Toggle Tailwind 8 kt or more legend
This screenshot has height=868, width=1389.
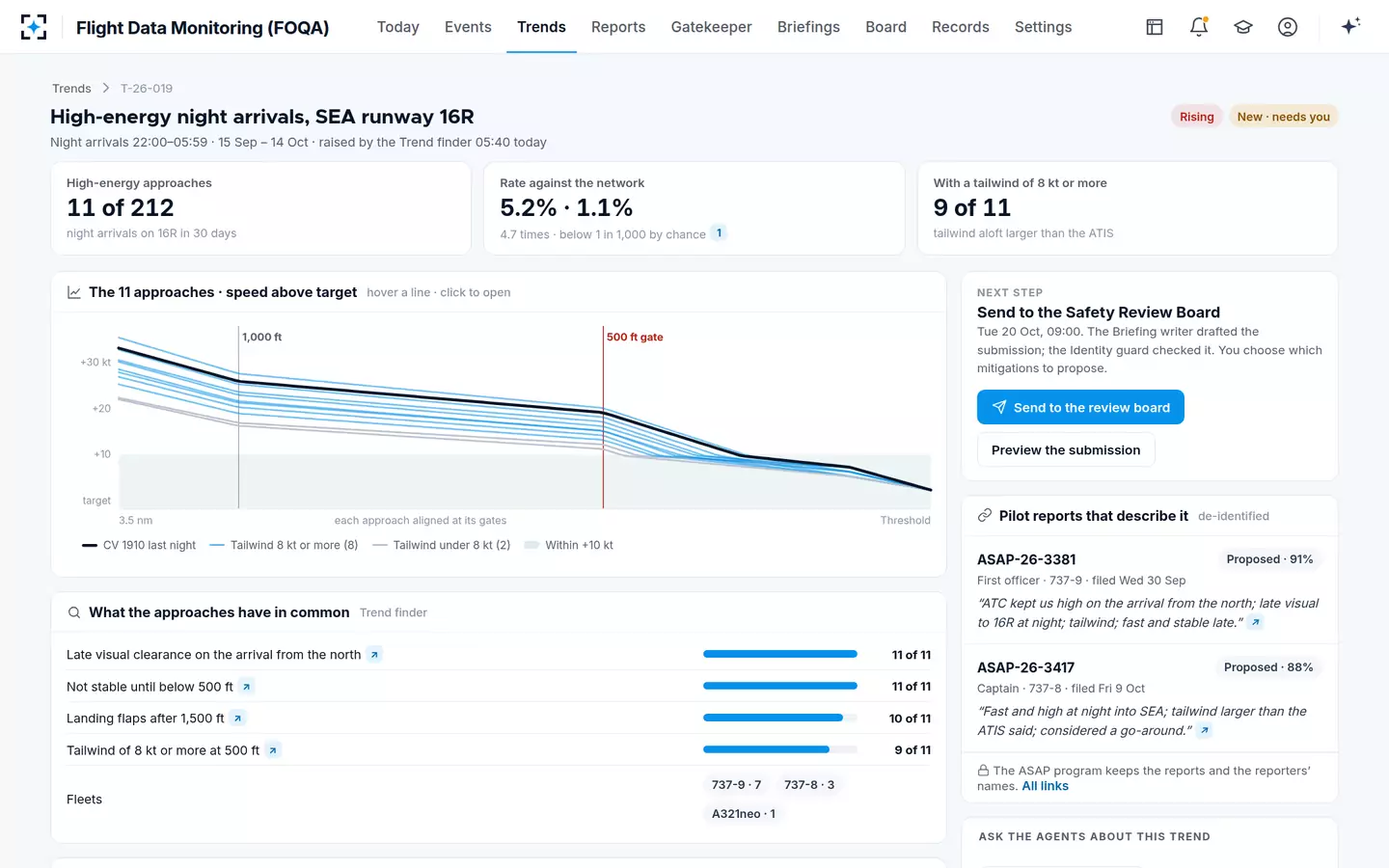coord(284,545)
